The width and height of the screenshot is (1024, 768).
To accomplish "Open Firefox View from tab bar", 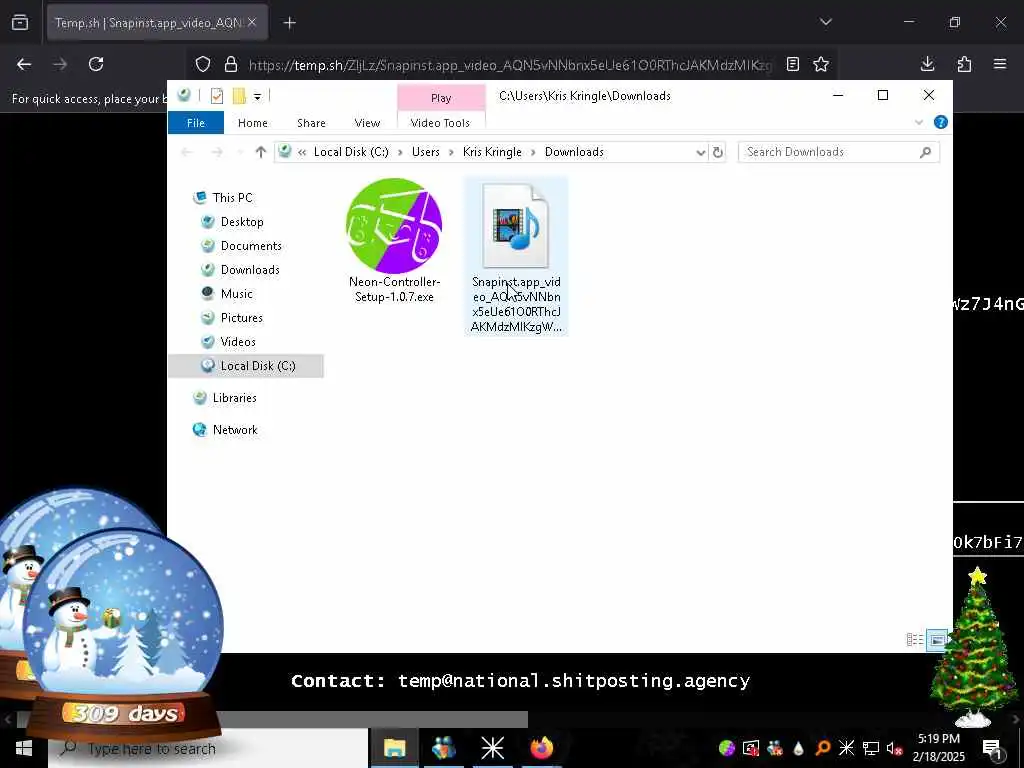I will pyautogui.click(x=20, y=23).
